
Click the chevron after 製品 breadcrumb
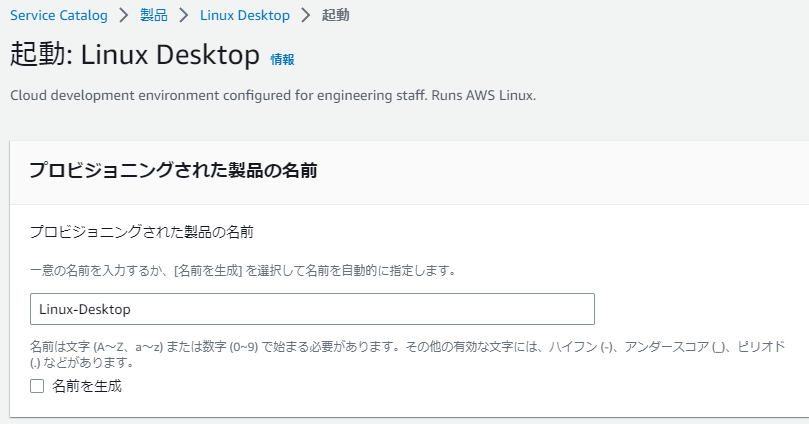pyautogui.click(x=184, y=15)
